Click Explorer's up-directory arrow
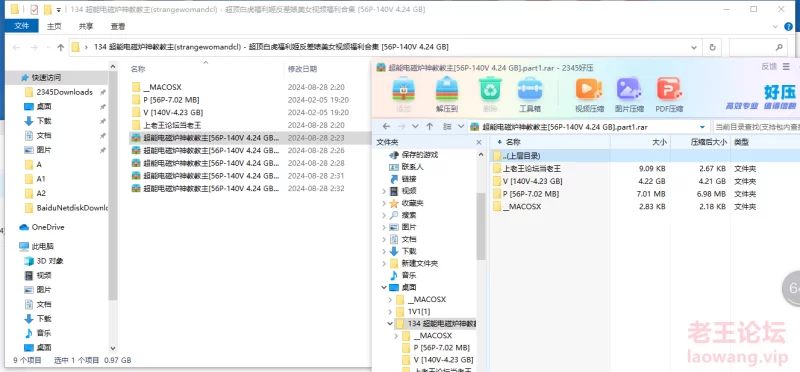 [61, 47]
